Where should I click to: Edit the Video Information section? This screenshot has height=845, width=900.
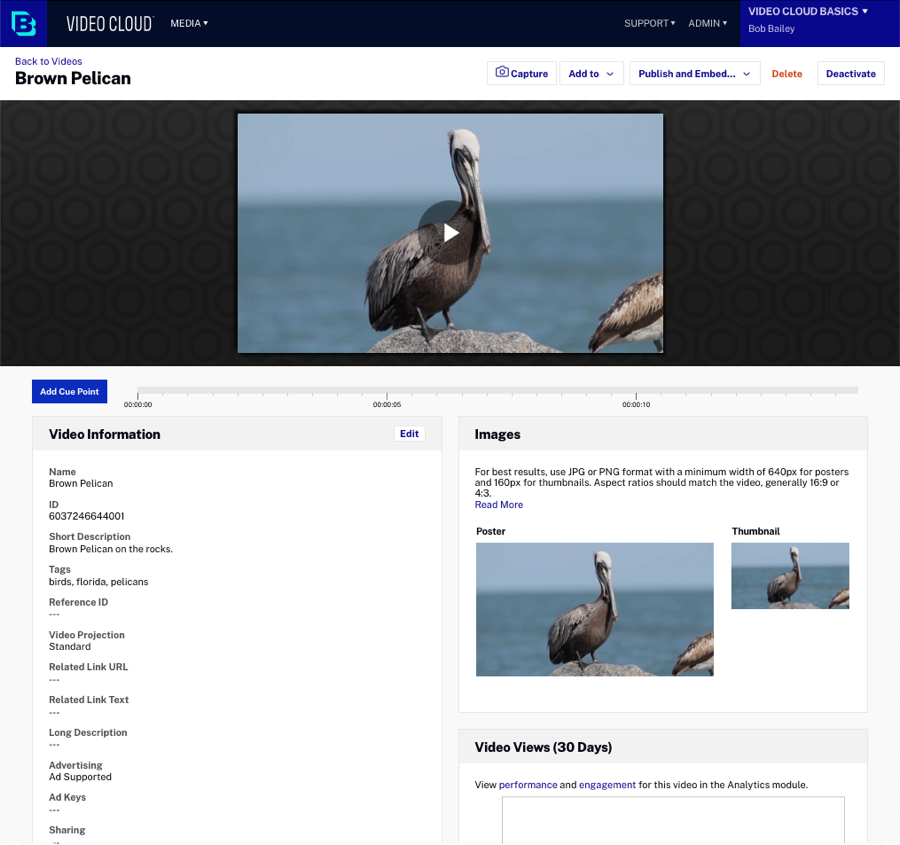[409, 434]
